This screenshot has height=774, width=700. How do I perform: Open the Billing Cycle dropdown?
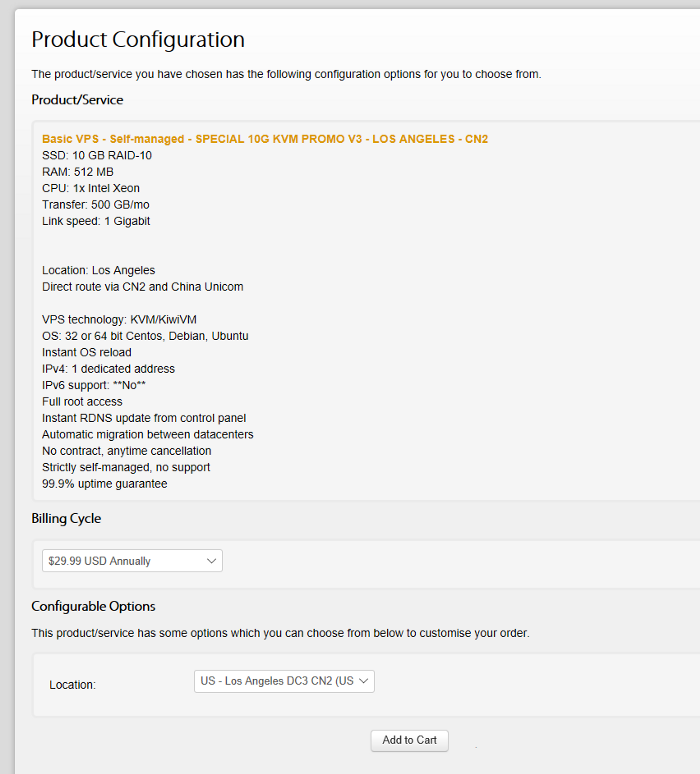[x=132, y=561]
